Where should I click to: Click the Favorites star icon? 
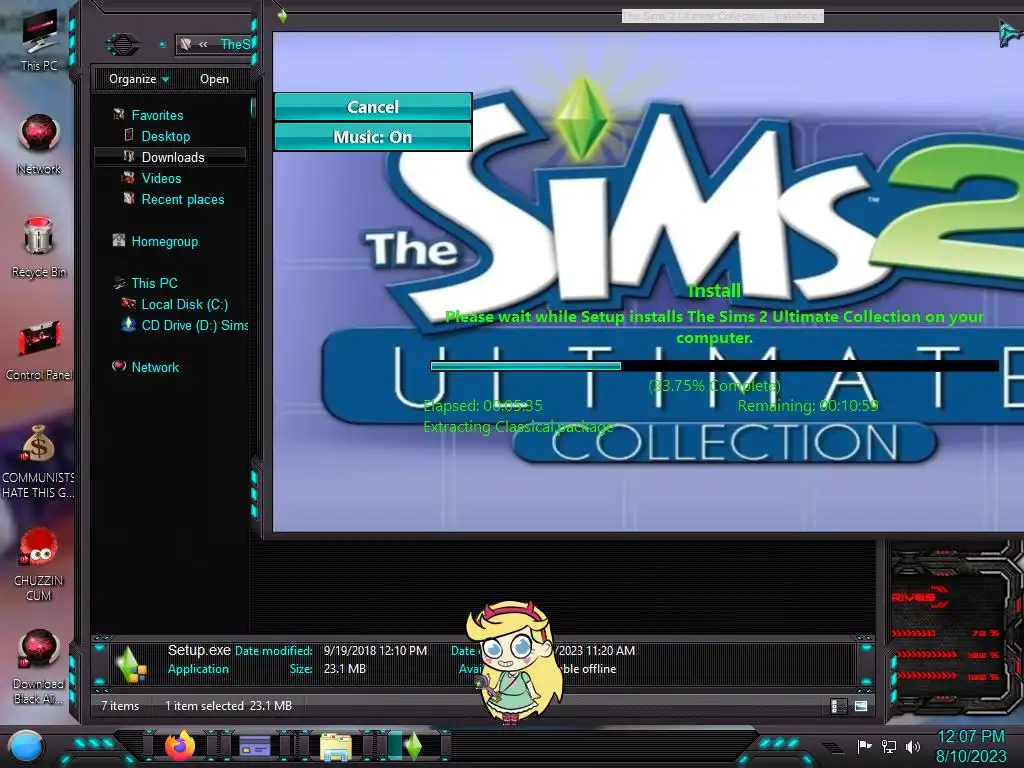click(119, 114)
